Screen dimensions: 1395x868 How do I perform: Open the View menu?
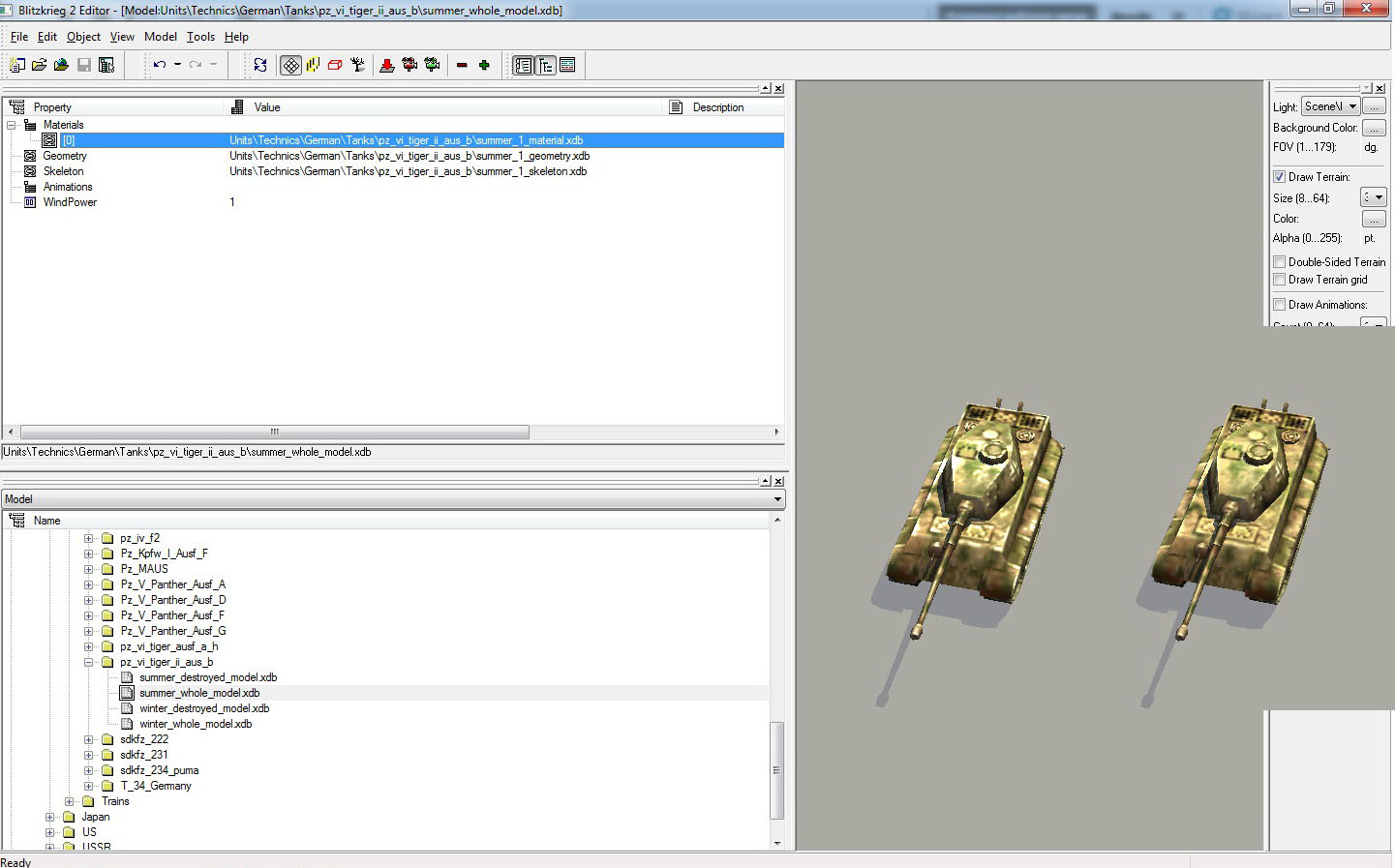click(122, 37)
